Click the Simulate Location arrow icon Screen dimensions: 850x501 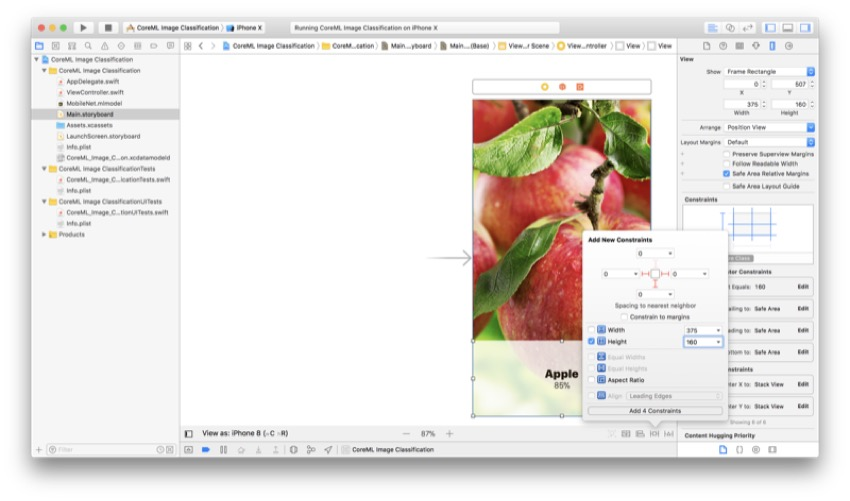[x=328, y=449]
